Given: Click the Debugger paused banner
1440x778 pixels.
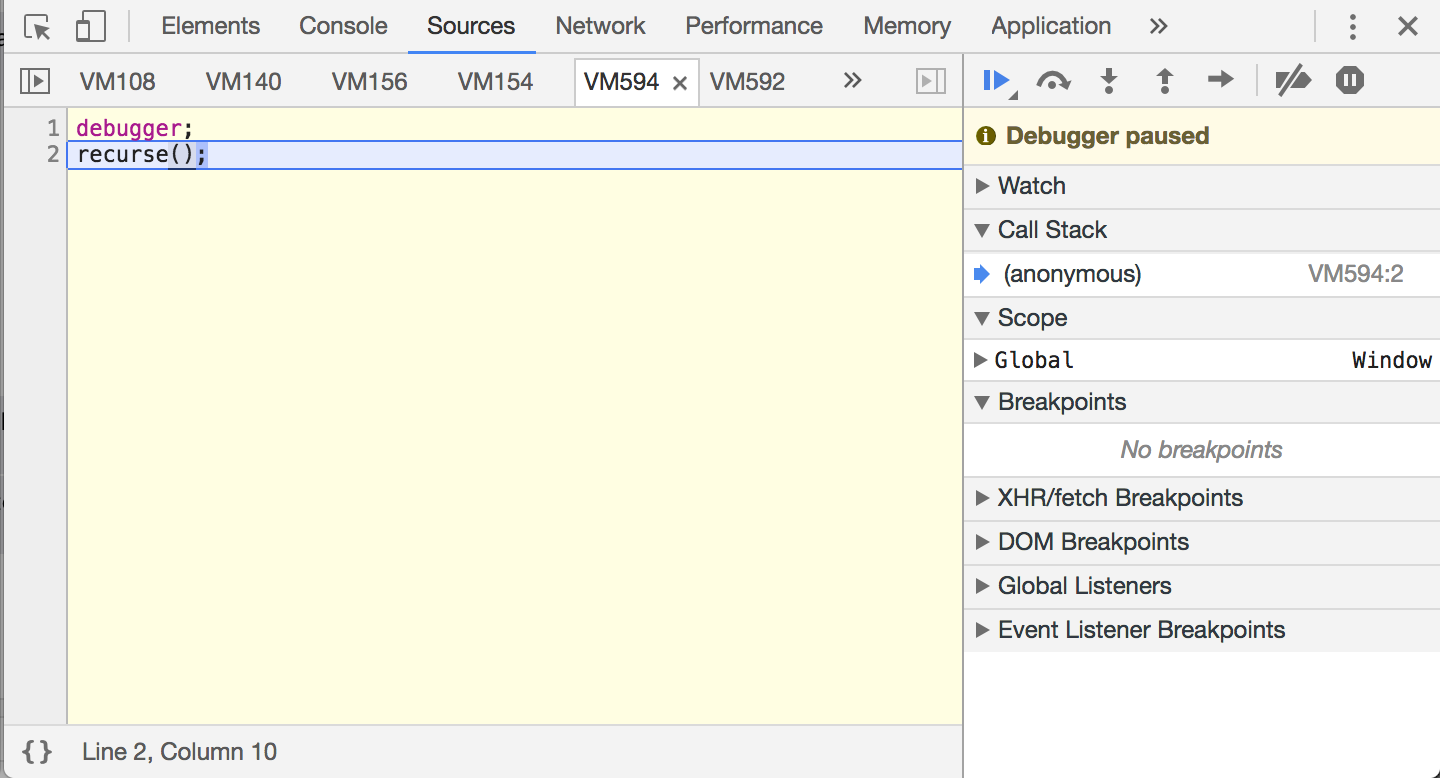Looking at the screenshot, I should (1202, 136).
